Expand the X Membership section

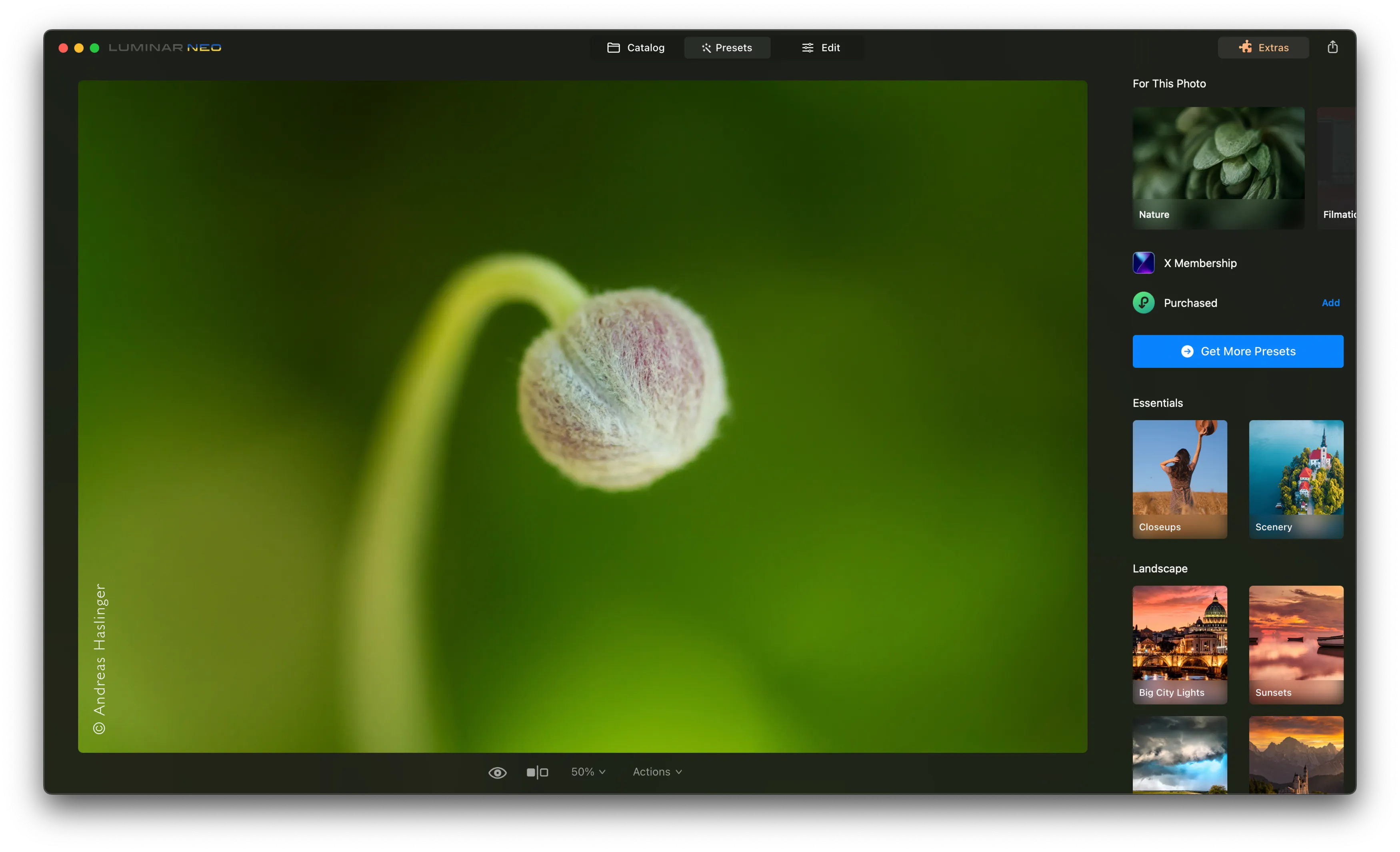click(1200, 263)
